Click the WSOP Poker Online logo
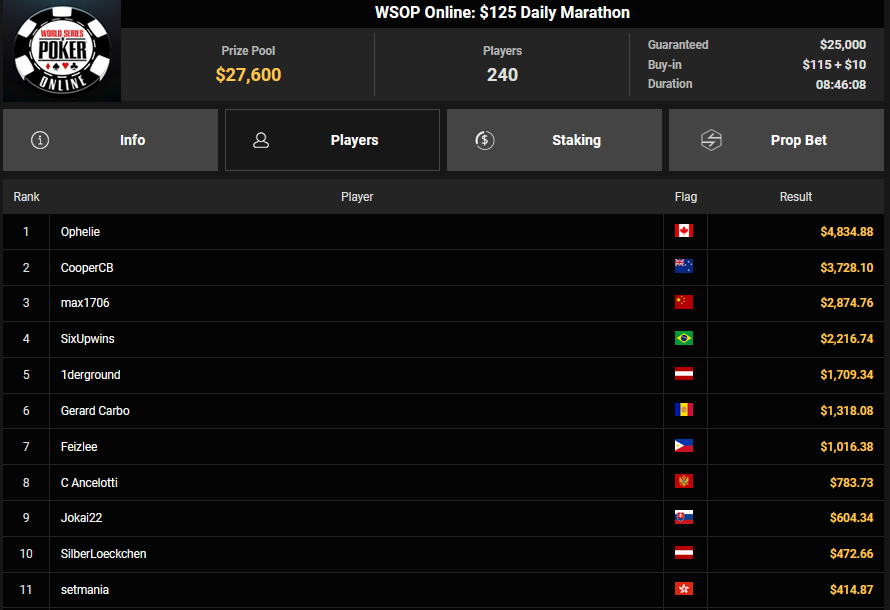Viewport: 890px width, 610px height. pyautogui.click(x=61, y=50)
